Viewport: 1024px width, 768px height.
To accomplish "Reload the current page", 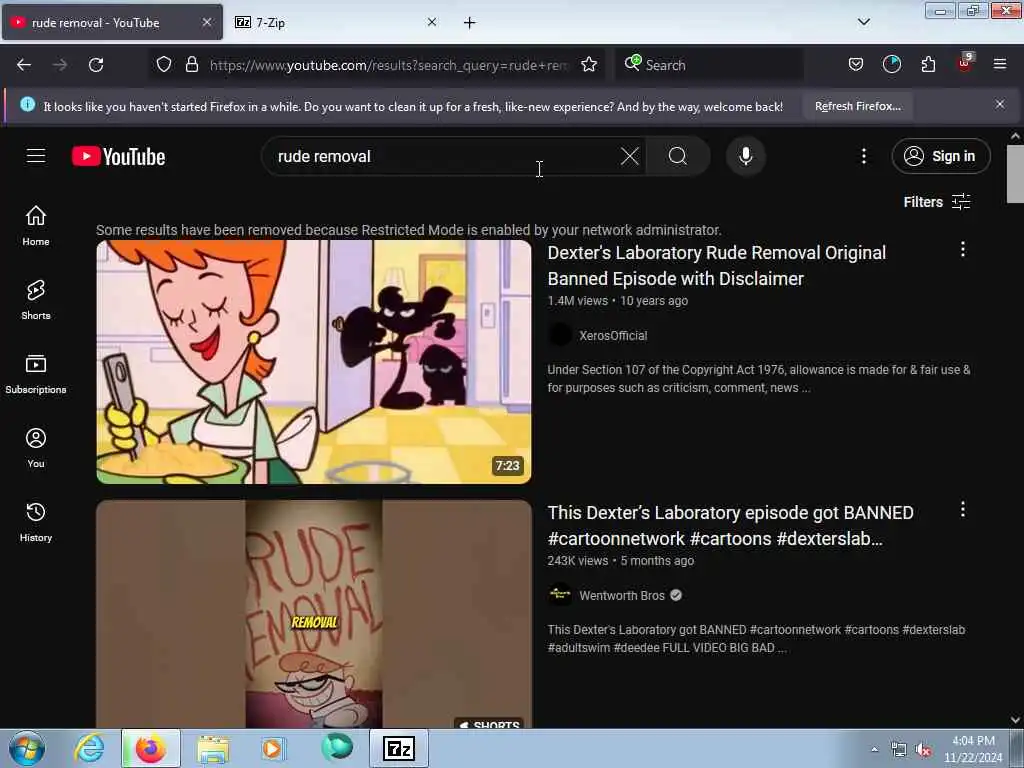I will [96, 65].
